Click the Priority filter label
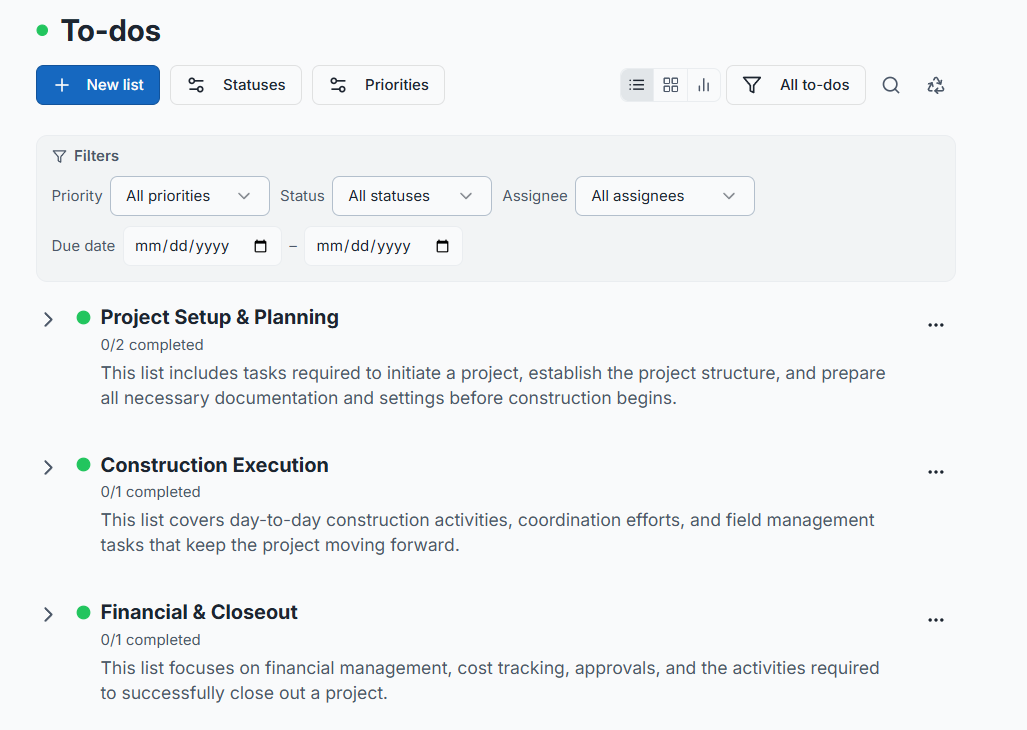The height and width of the screenshot is (730, 1027). [x=77, y=196]
